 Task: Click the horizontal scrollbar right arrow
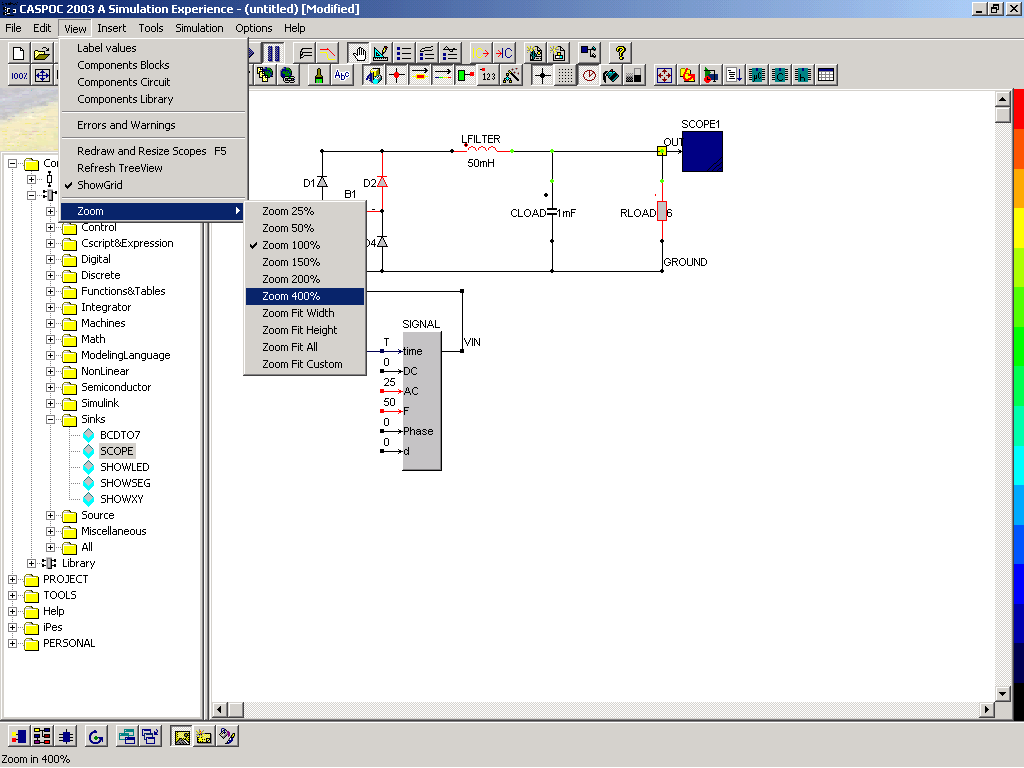pos(987,710)
